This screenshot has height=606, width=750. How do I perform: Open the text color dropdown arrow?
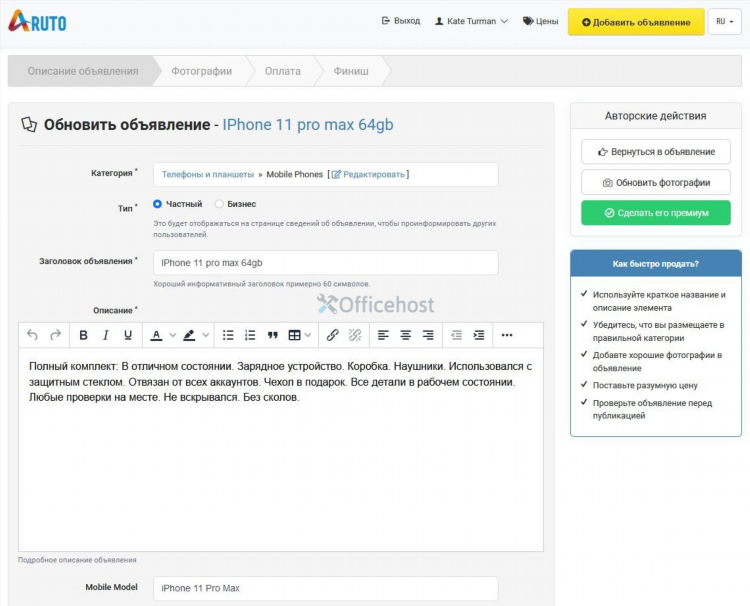coord(173,335)
